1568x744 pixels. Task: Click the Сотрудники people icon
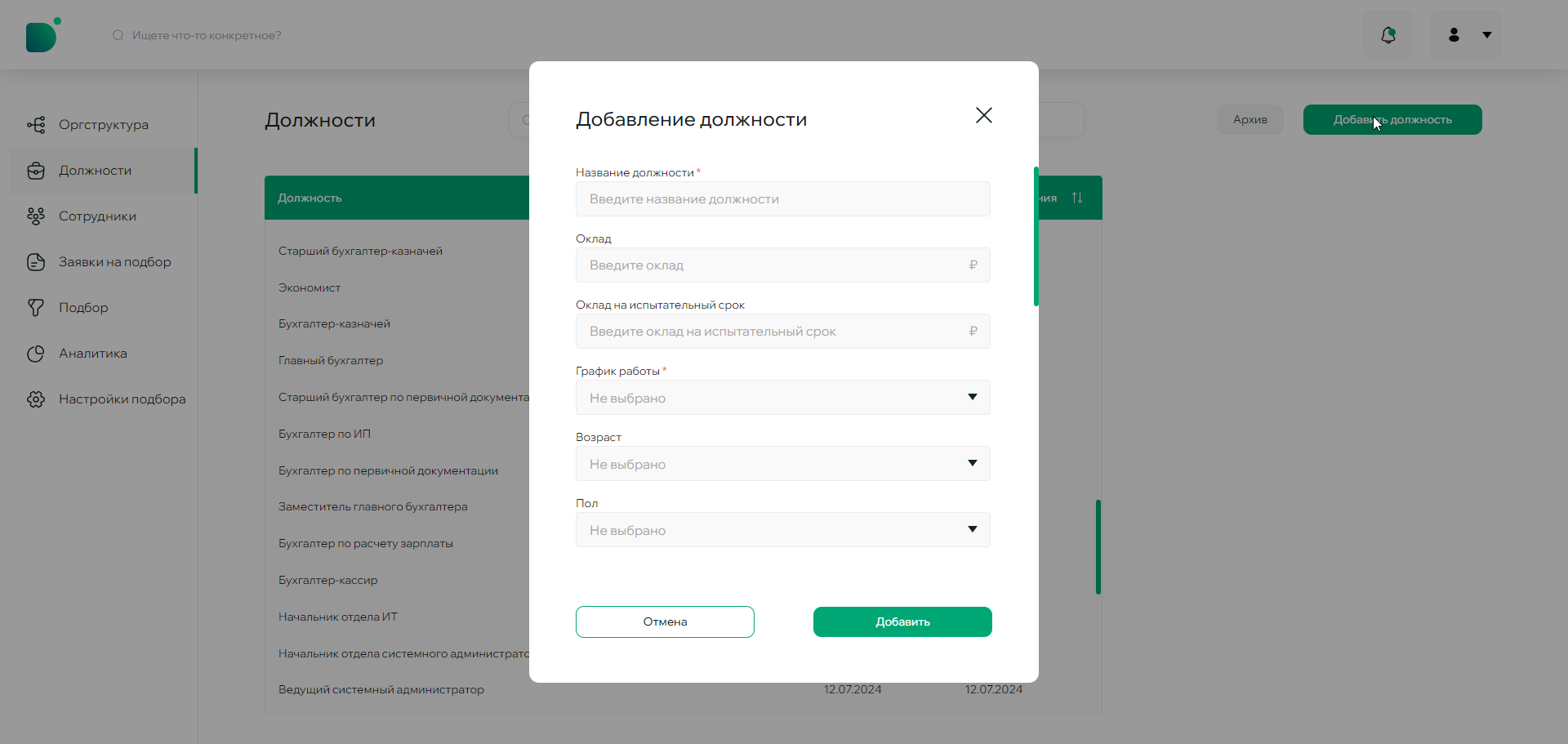pyautogui.click(x=36, y=216)
